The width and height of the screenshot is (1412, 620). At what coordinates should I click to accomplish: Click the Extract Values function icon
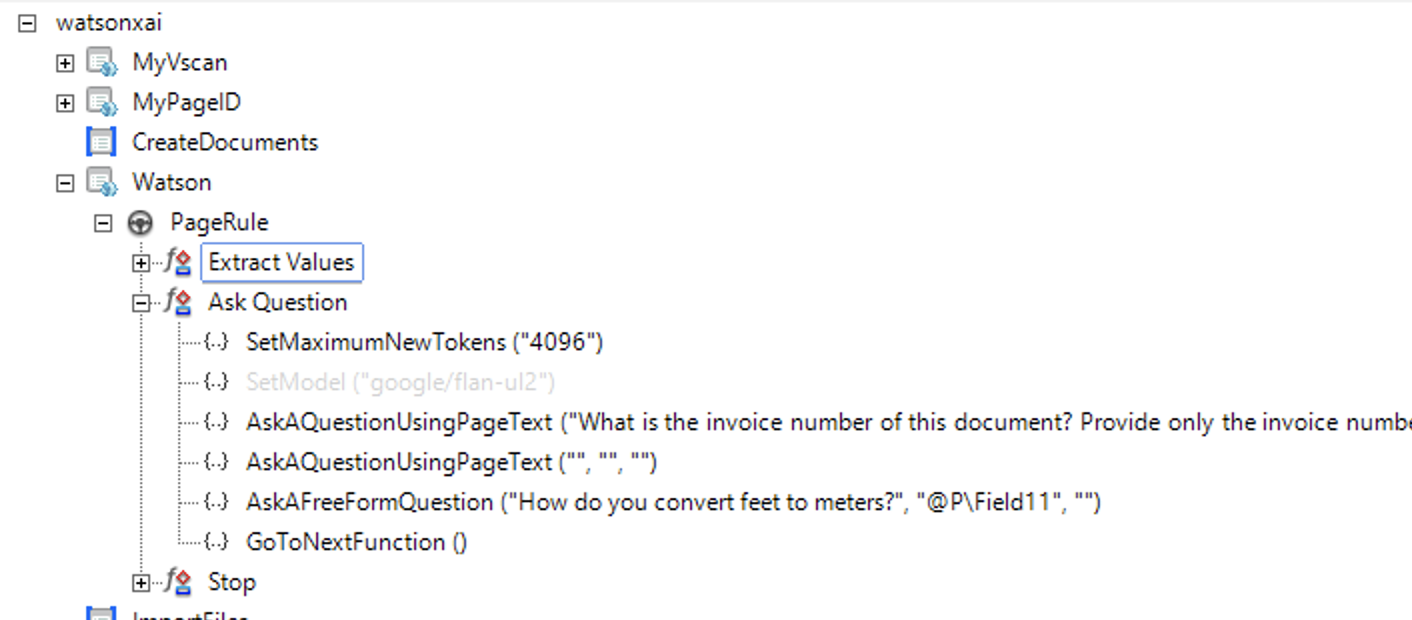(x=178, y=263)
